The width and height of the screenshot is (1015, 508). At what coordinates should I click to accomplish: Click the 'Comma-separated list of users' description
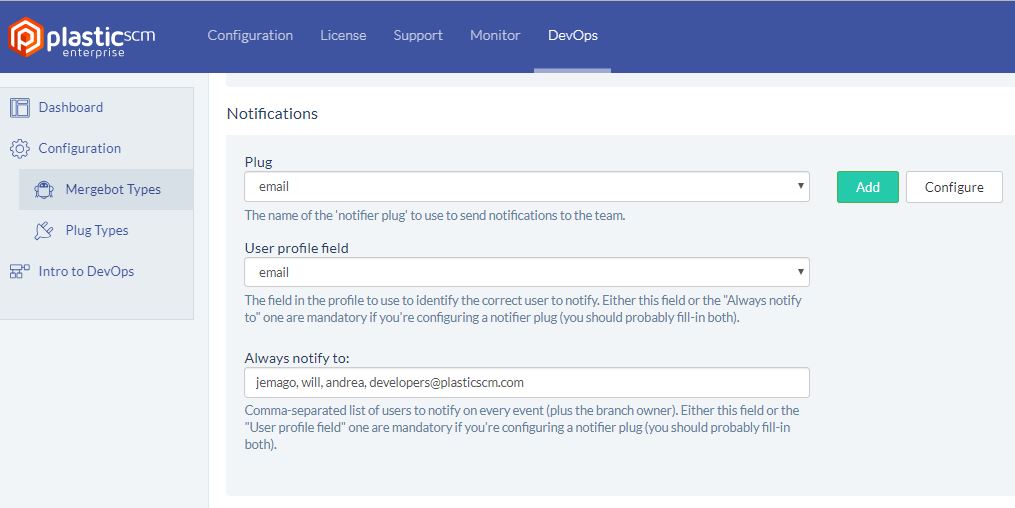[522, 427]
